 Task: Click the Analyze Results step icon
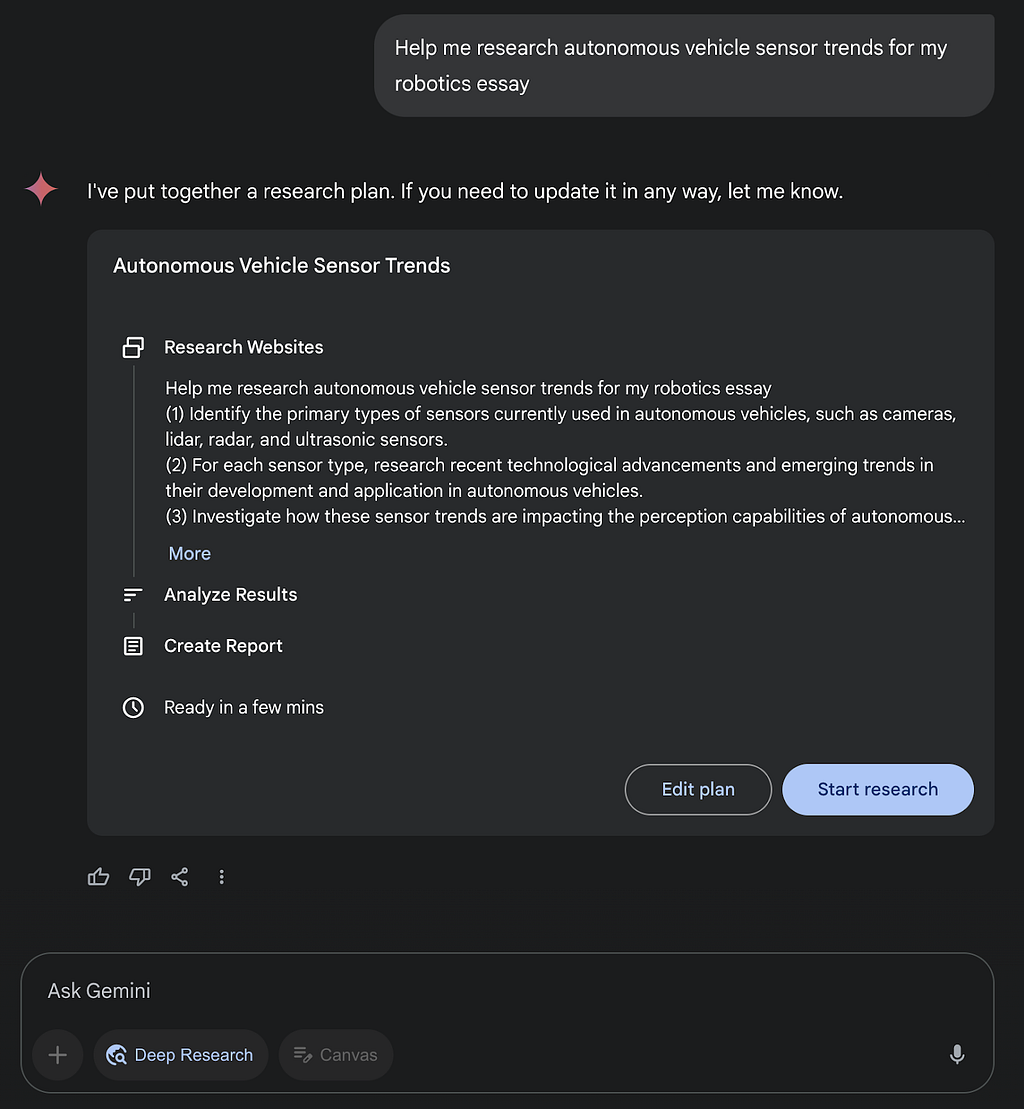click(133, 595)
